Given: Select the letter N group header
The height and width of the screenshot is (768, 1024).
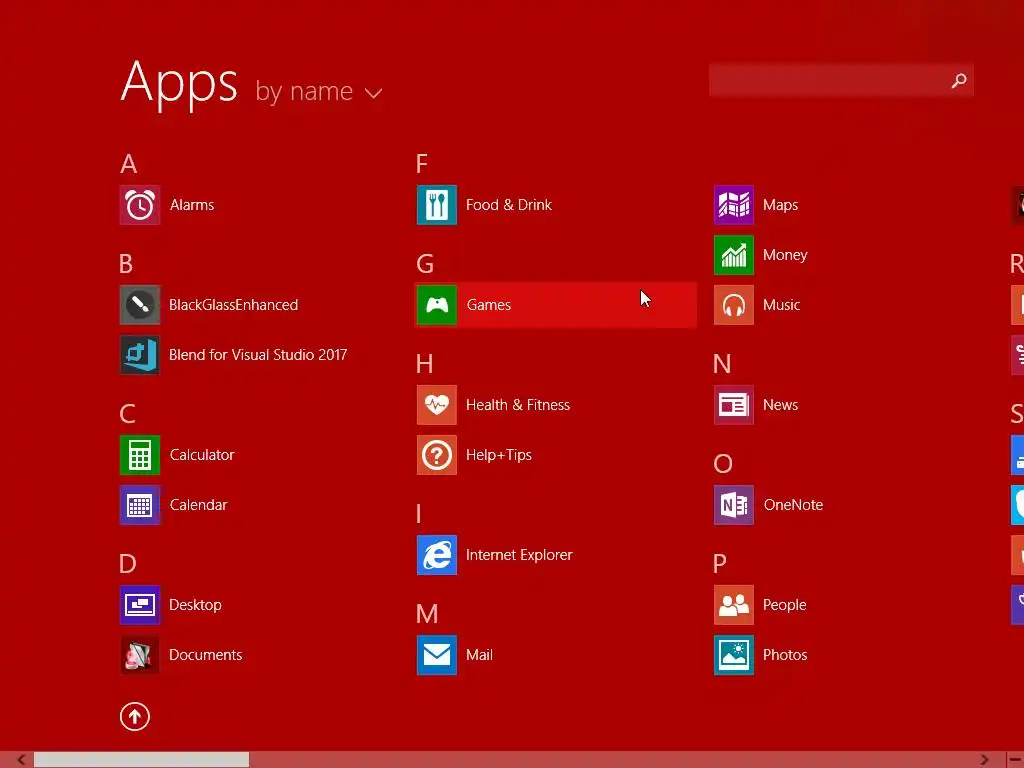Looking at the screenshot, I should click(722, 364).
